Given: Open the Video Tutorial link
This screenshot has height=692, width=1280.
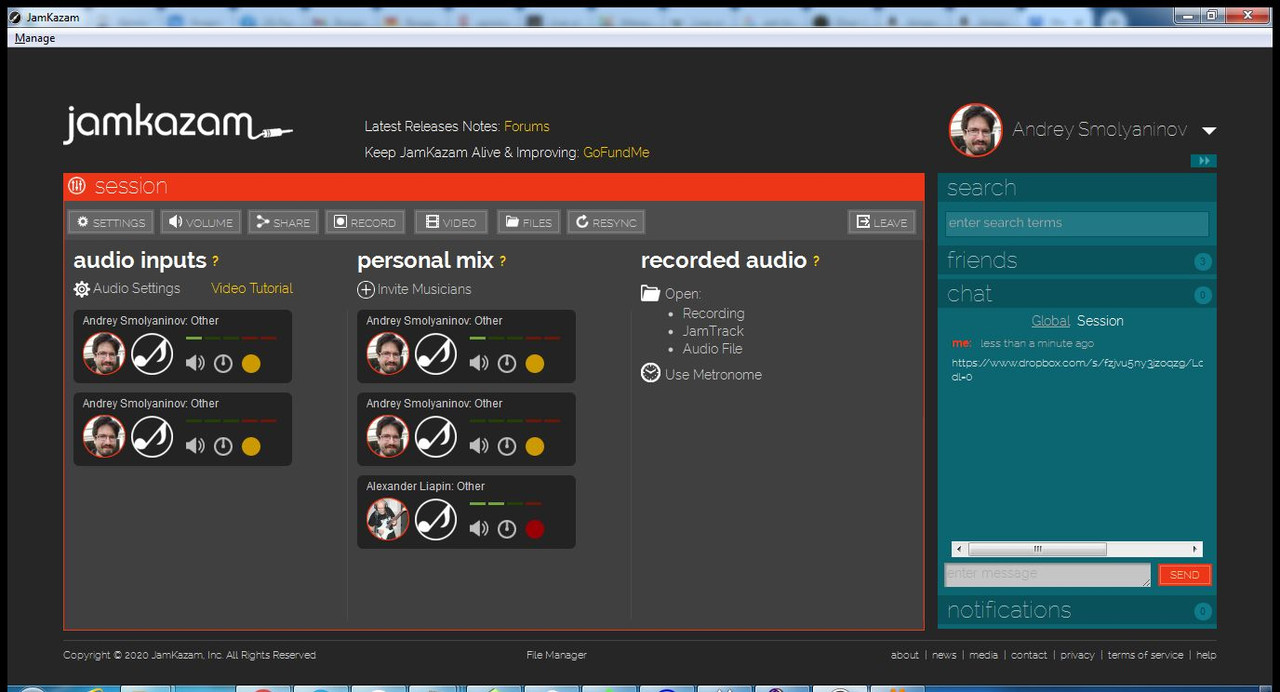Looking at the screenshot, I should click(x=252, y=288).
